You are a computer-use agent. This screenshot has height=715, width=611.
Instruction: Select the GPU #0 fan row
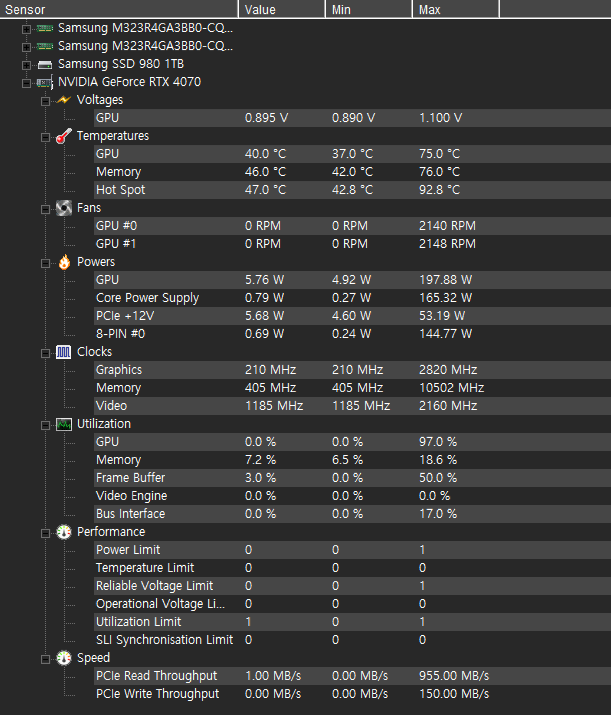coord(352,226)
